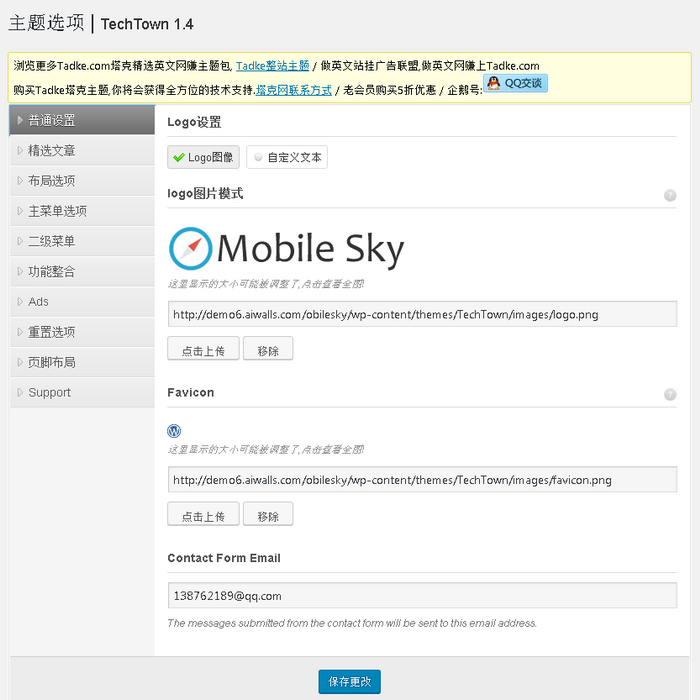This screenshot has height=700, width=700.
Task: Click the QQ交谈 chat icon button
Action: 515,83
